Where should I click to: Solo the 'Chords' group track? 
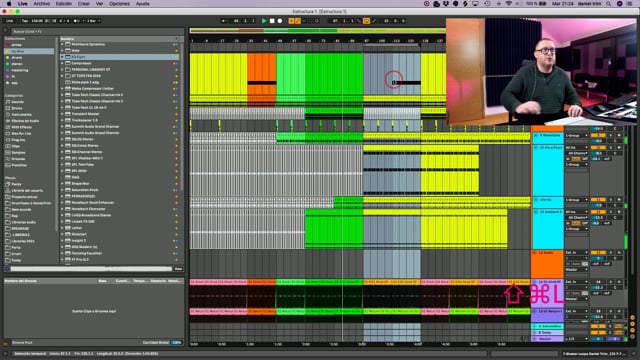click(611, 200)
